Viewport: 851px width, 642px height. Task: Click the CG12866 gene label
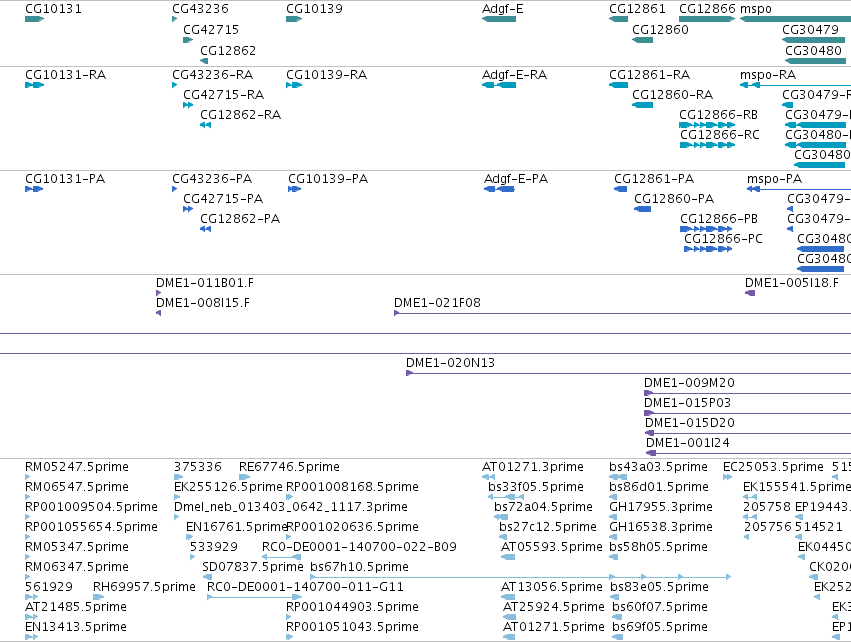[x=707, y=9]
